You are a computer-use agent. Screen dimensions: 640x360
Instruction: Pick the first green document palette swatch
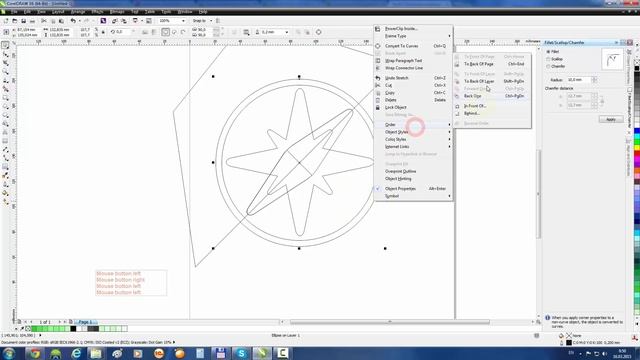[x=34, y=329]
